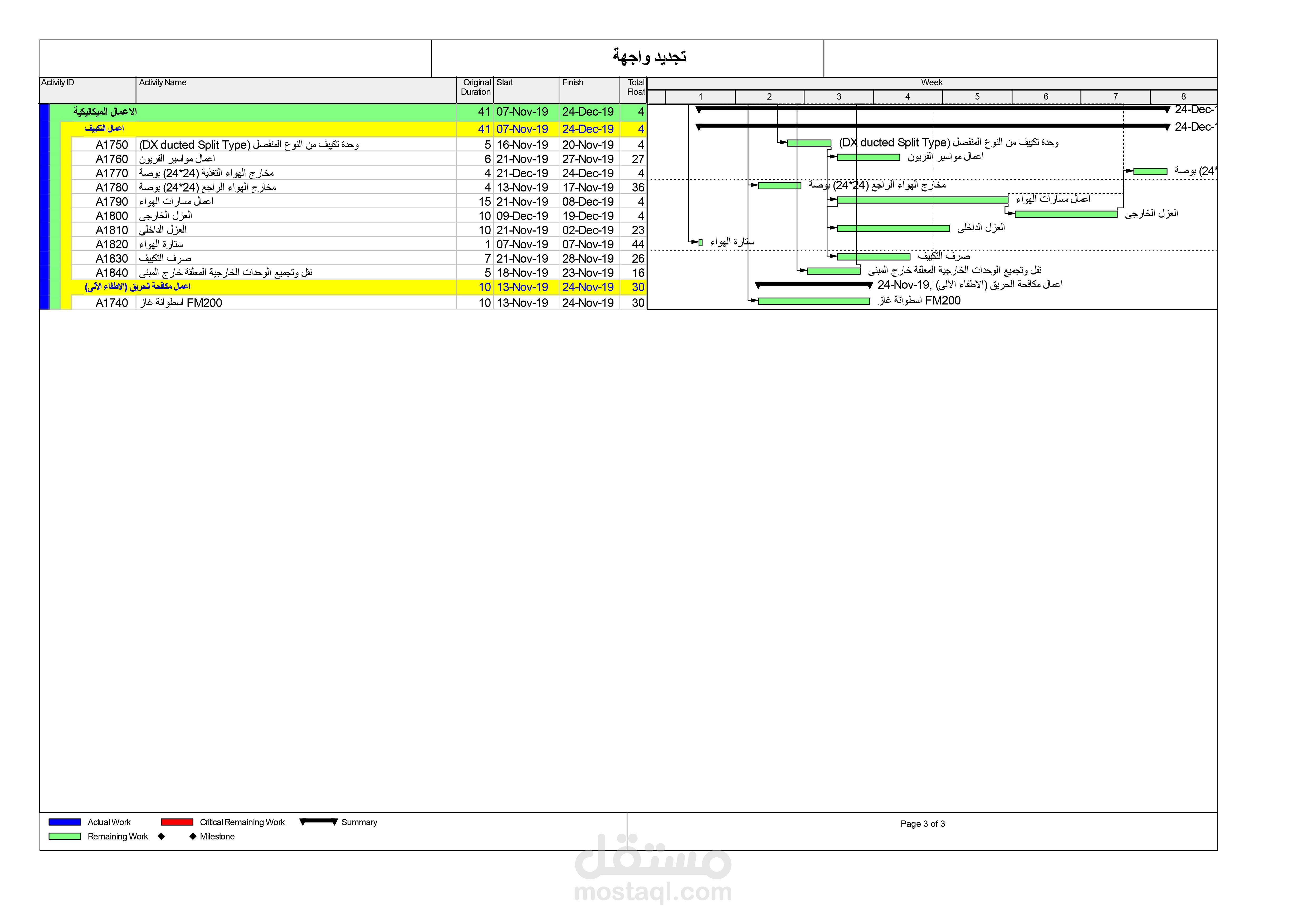This screenshot has height=924, width=1307.
Task: Select activity row A1740
Action: point(111,303)
